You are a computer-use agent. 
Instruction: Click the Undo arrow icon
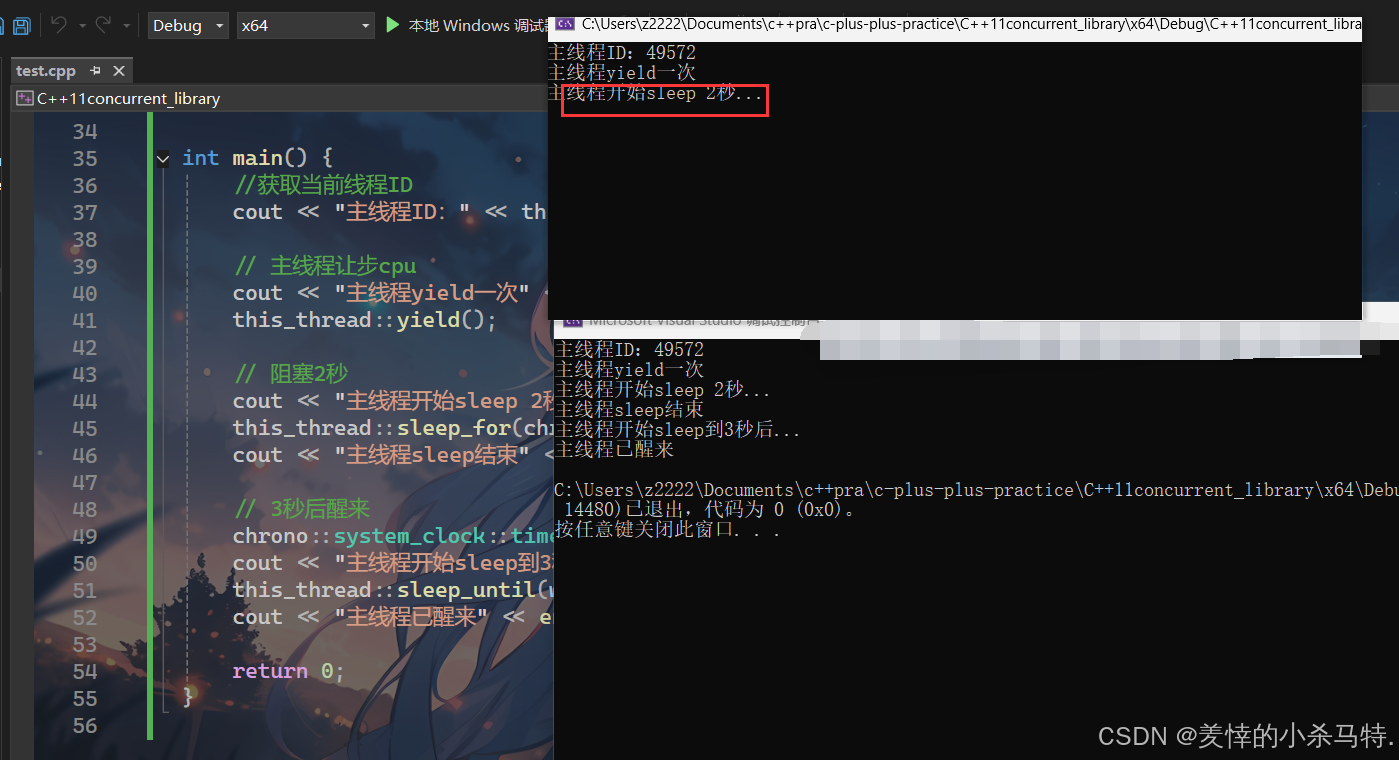tap(59, 25)
